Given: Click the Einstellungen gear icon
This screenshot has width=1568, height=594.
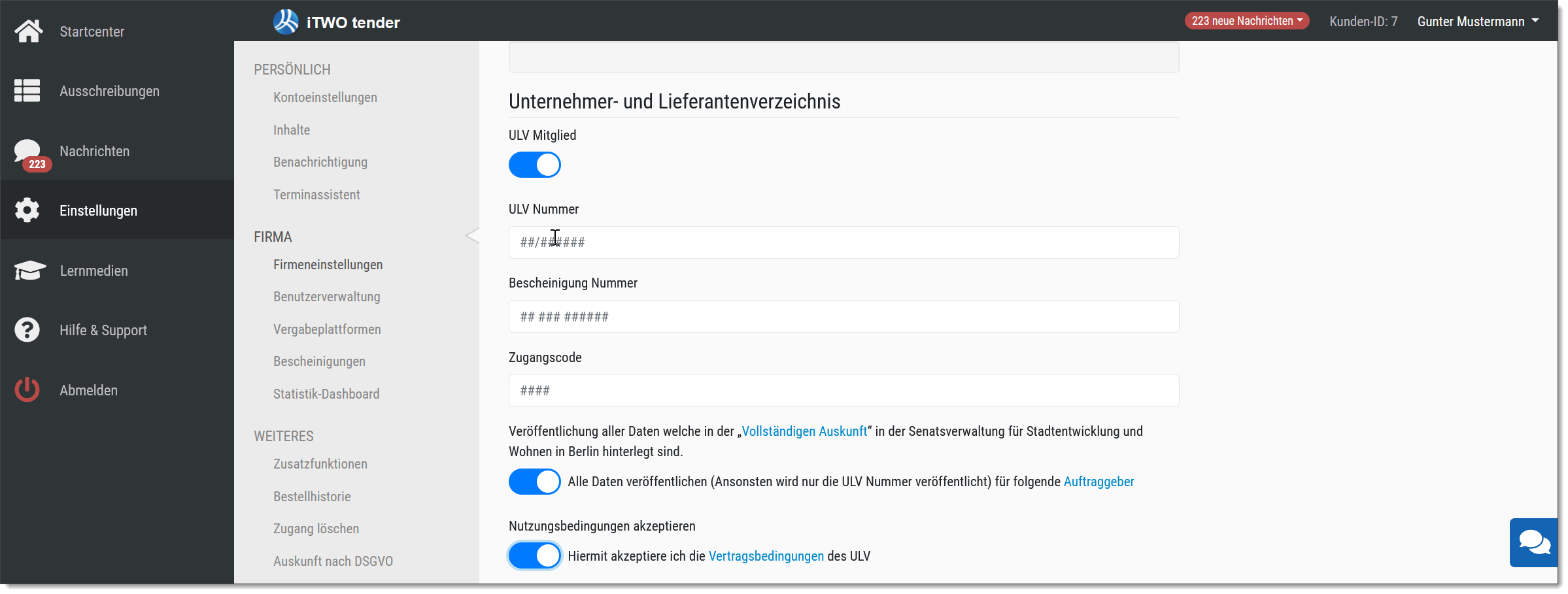Looking at the screenshot, I should 27,210.
